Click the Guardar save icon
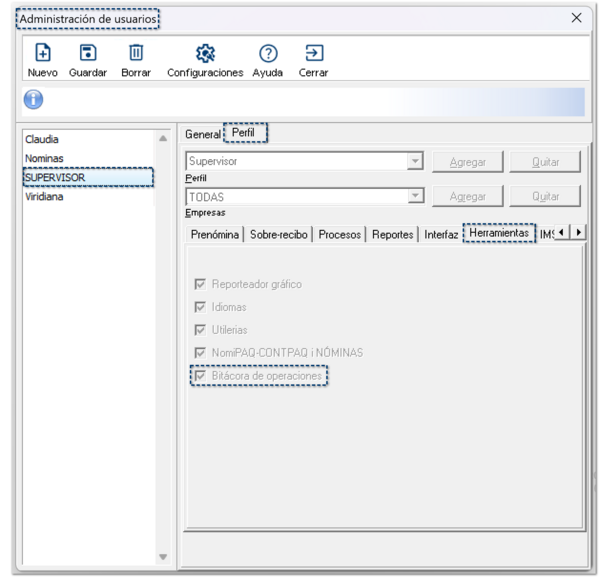 coord(88,52)
